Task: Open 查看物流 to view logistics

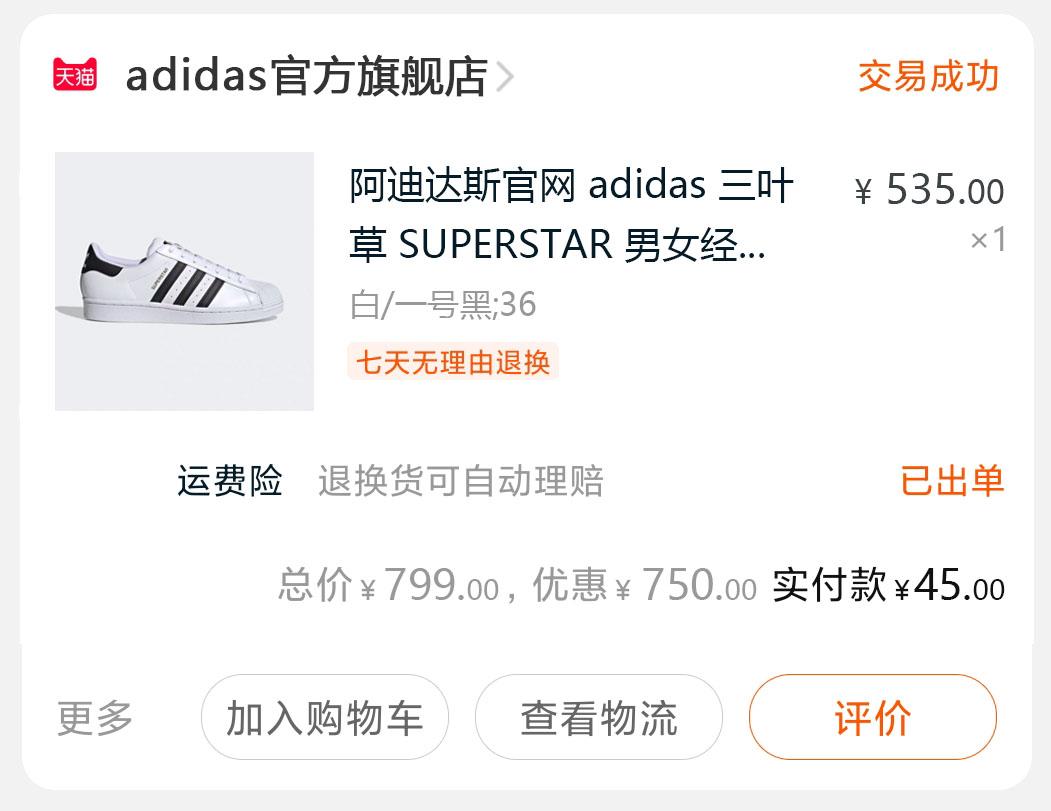Action: pos(598,717)
